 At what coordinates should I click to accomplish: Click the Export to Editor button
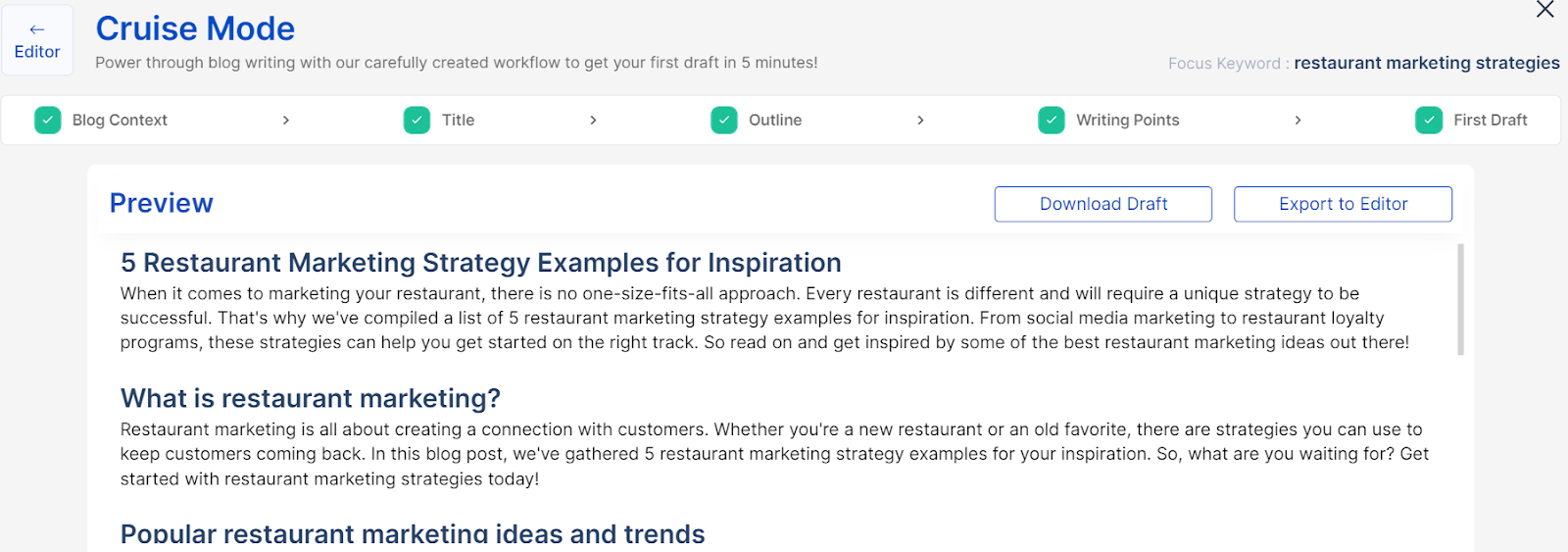pos(1343,204)
